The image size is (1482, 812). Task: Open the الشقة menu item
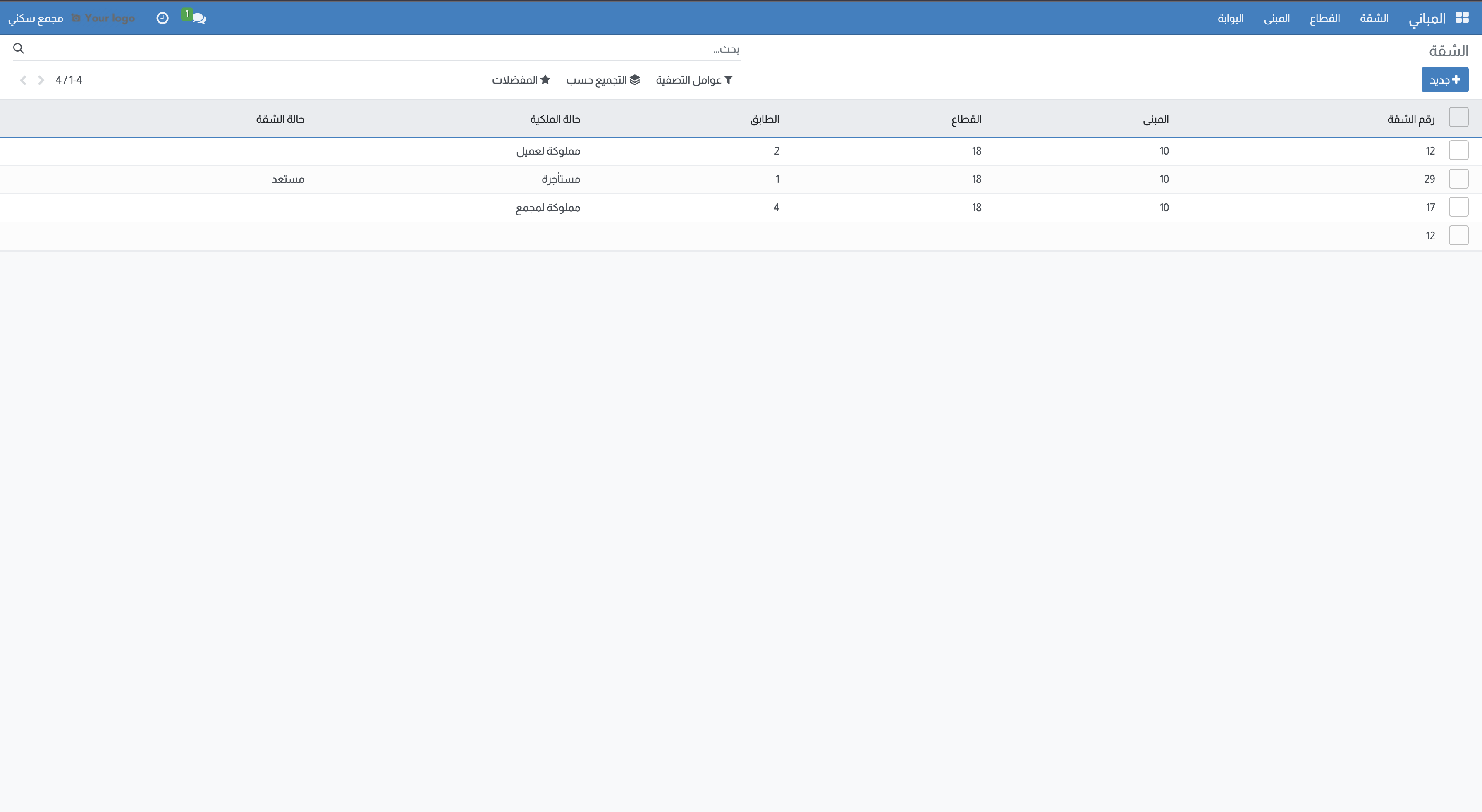(x=1374, y=19)
